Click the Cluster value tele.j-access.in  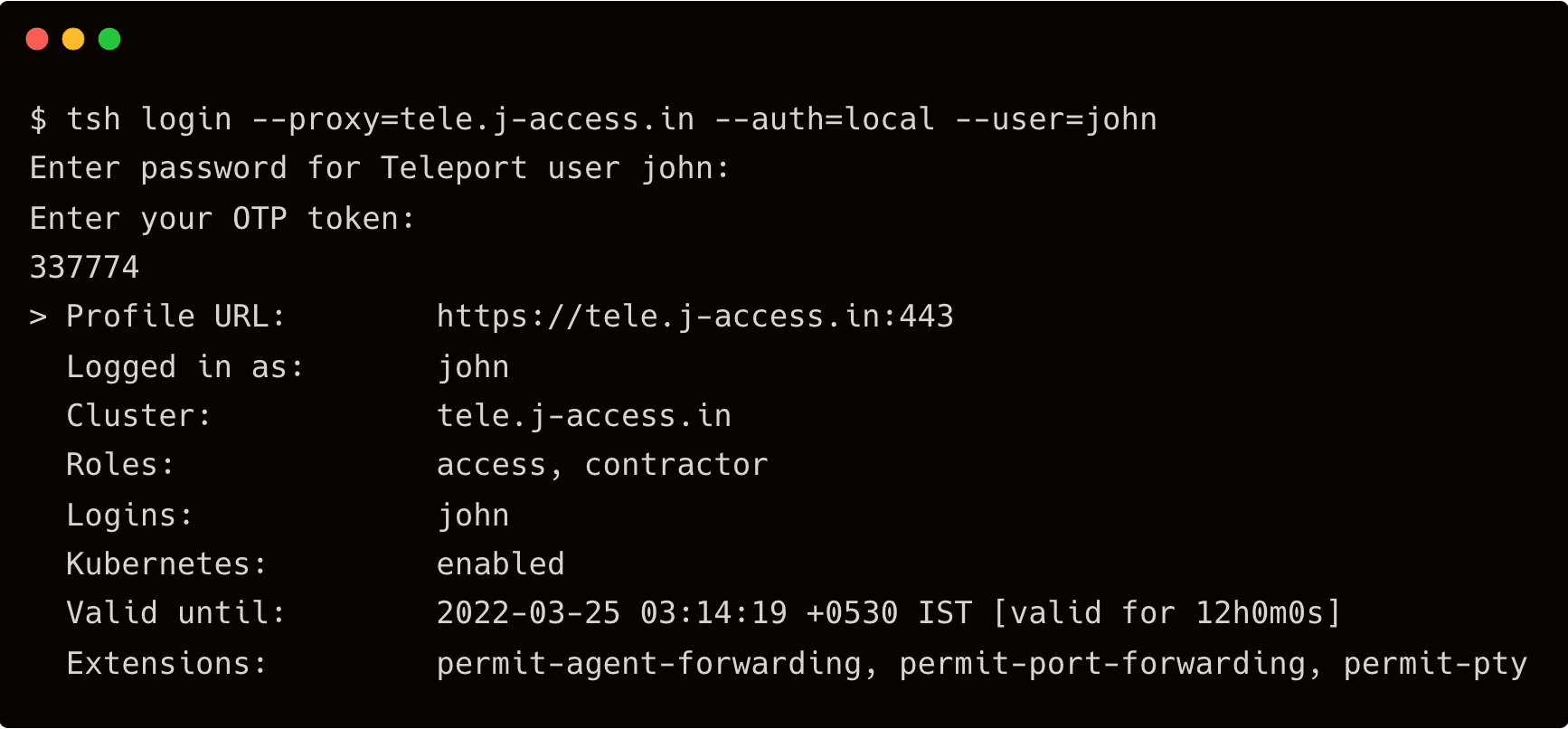coord(583,416)
